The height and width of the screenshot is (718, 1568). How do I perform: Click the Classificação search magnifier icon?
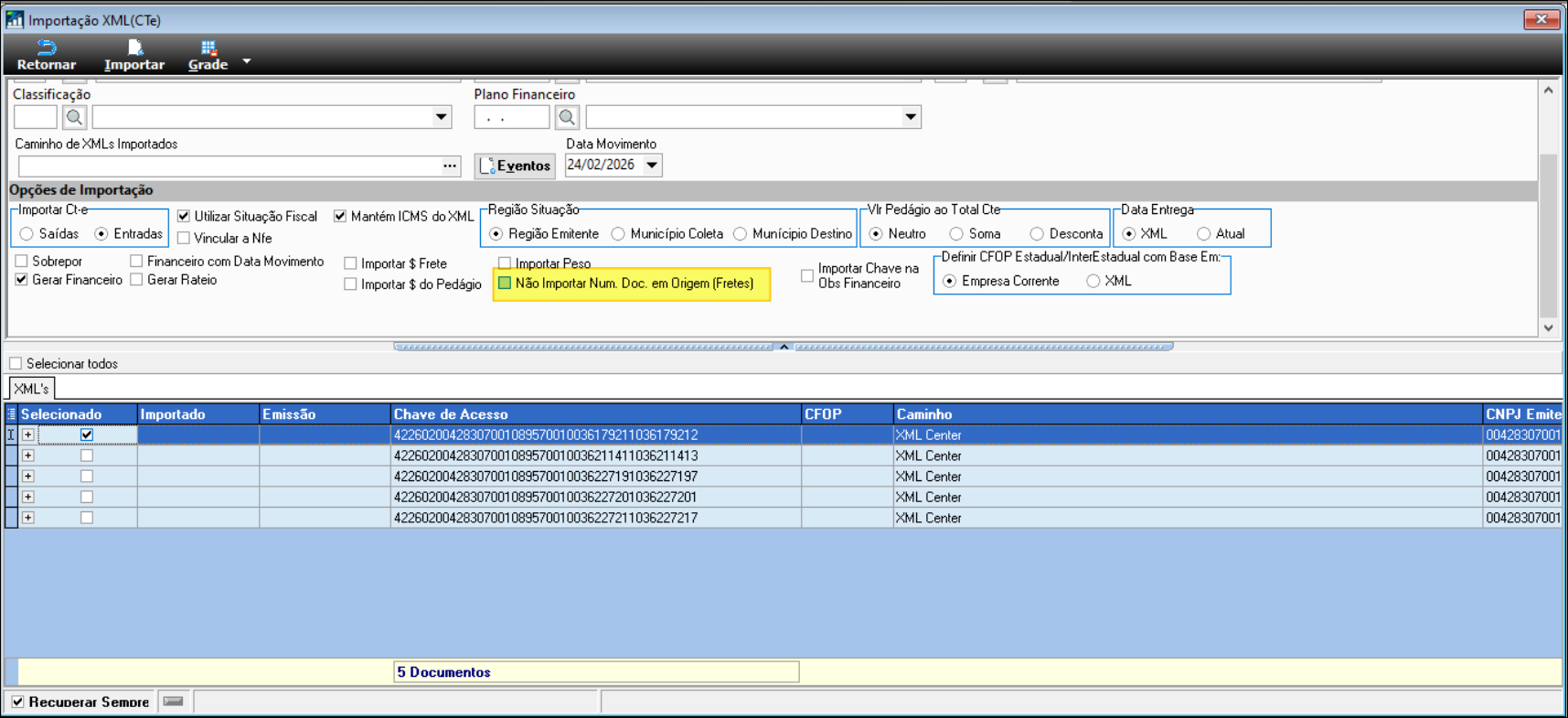pyautogui.click(x=75, y=117)
